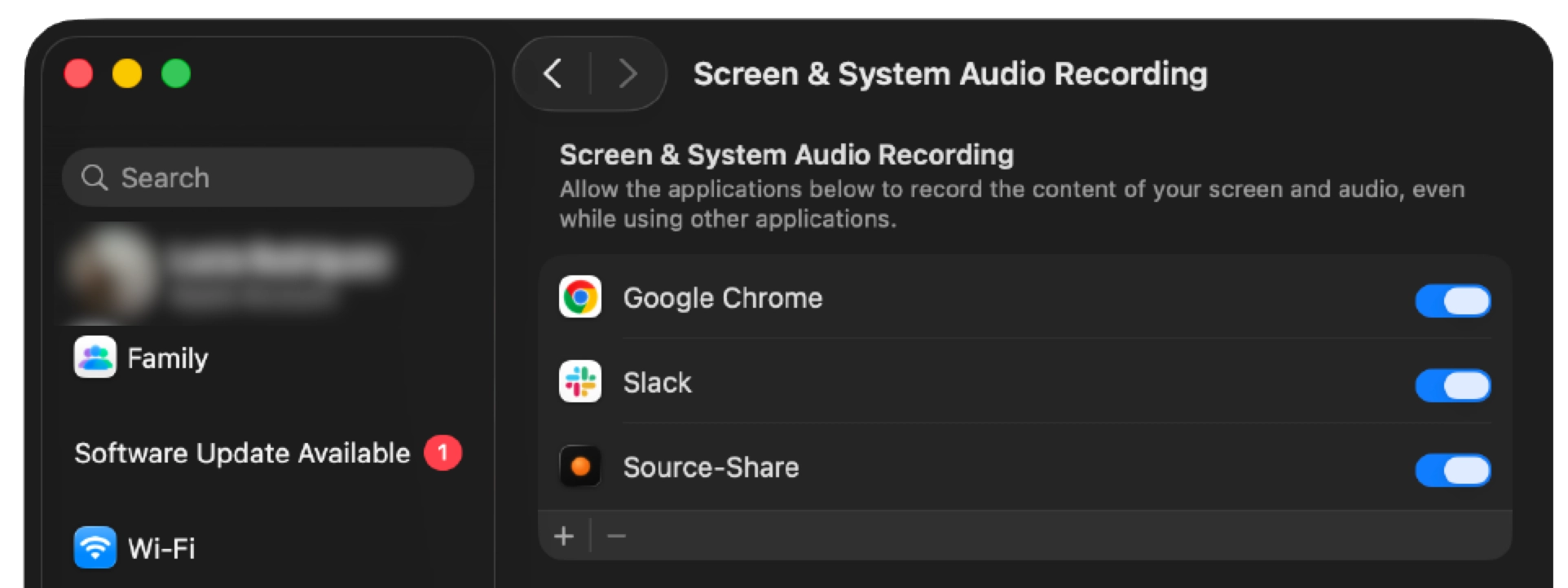Click the Screen & System Audio Recording title
The height and width of the screenshot is (588, 1568).
(x=950, y=74)
